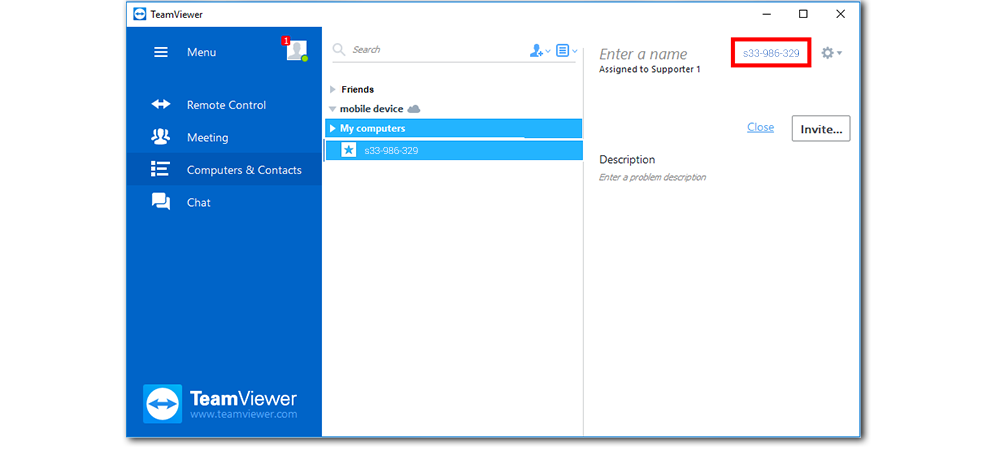Open the gear settings dropdown

coord(831,53)
